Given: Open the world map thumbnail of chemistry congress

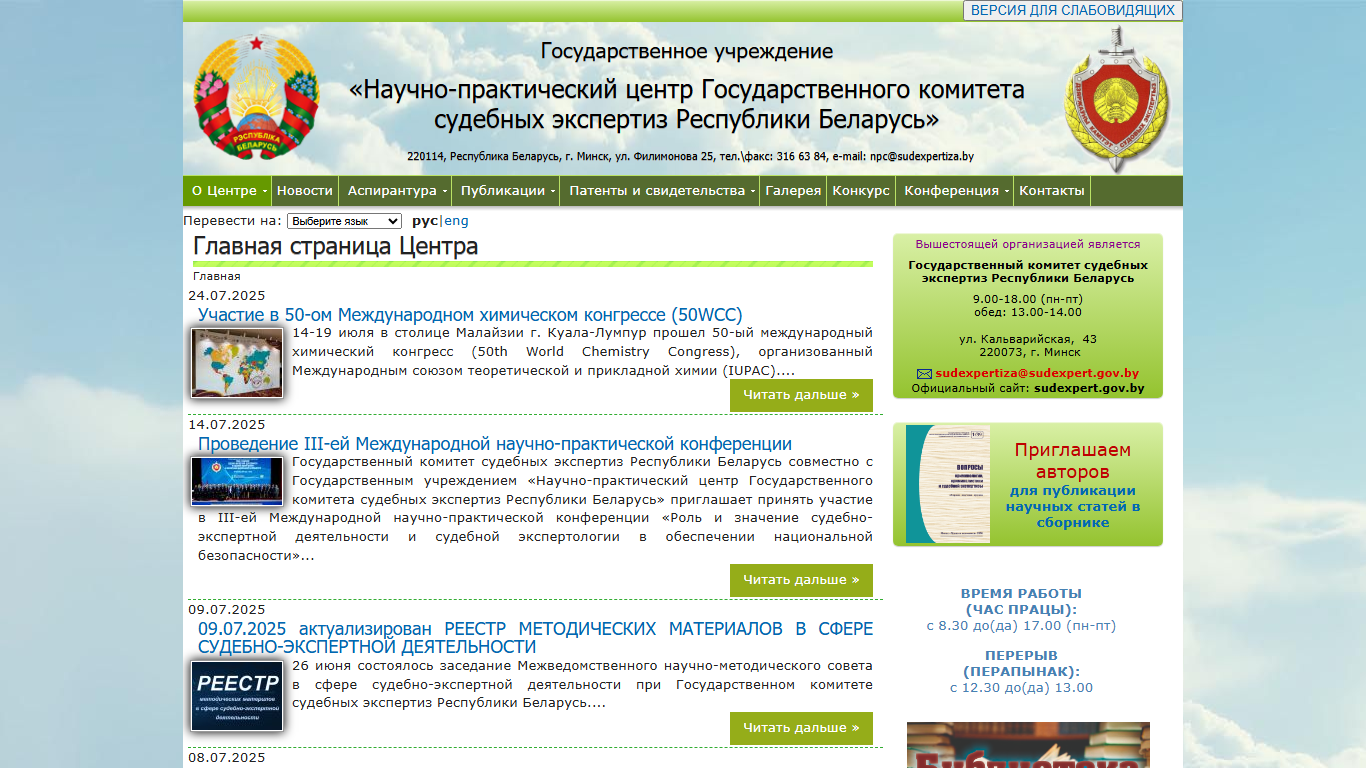Looking at the screenshot, I should 237,363.
